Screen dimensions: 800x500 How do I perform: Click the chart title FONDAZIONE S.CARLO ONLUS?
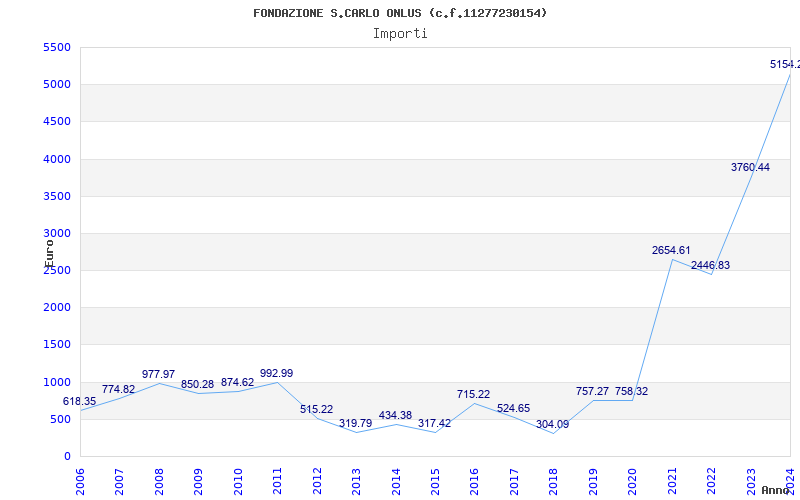[x=400, y=13]
